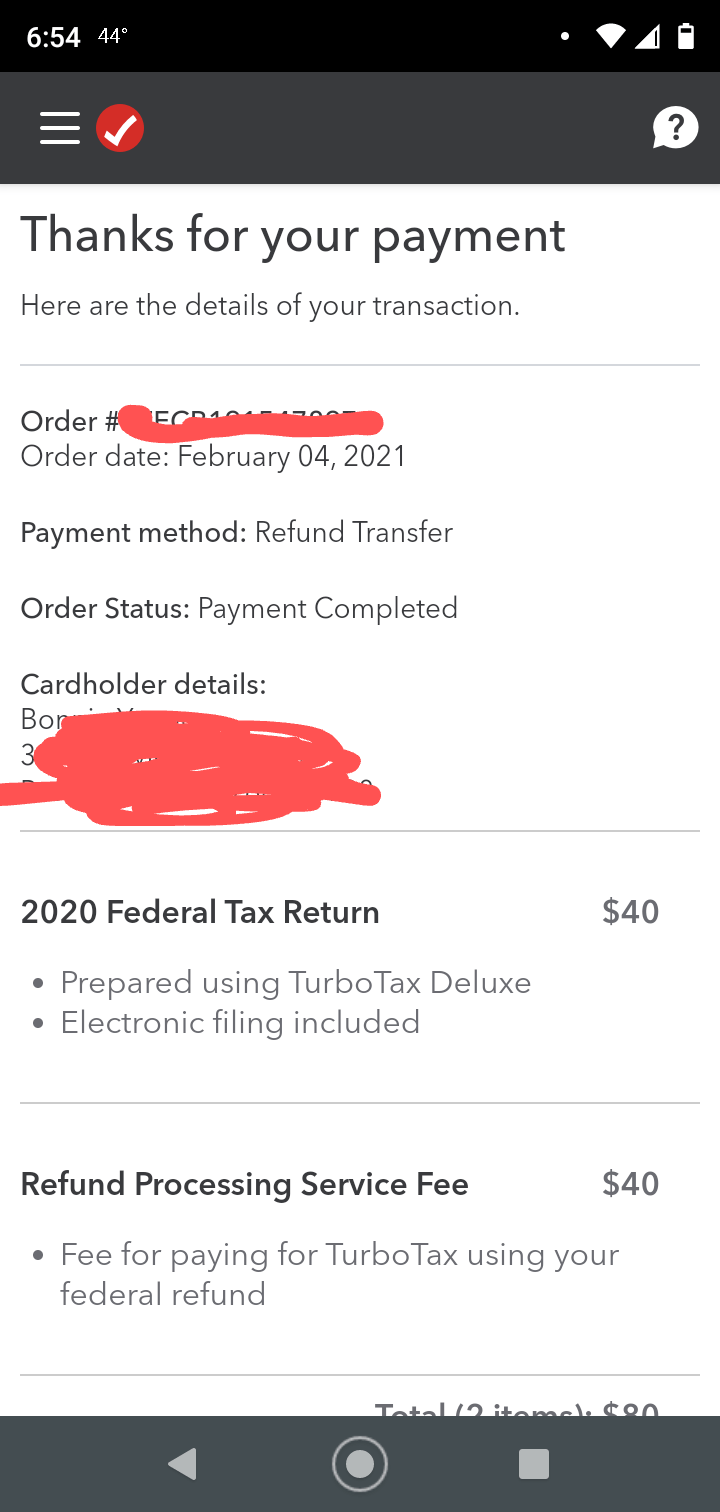720x1512 pixels.
Task: Tap the Thanks for your payment heading
Action: click(x=292, y=234)
